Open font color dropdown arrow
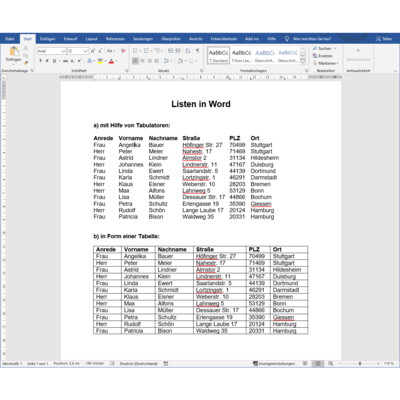The width and height of the screenshot is (400, 400). 116,61
